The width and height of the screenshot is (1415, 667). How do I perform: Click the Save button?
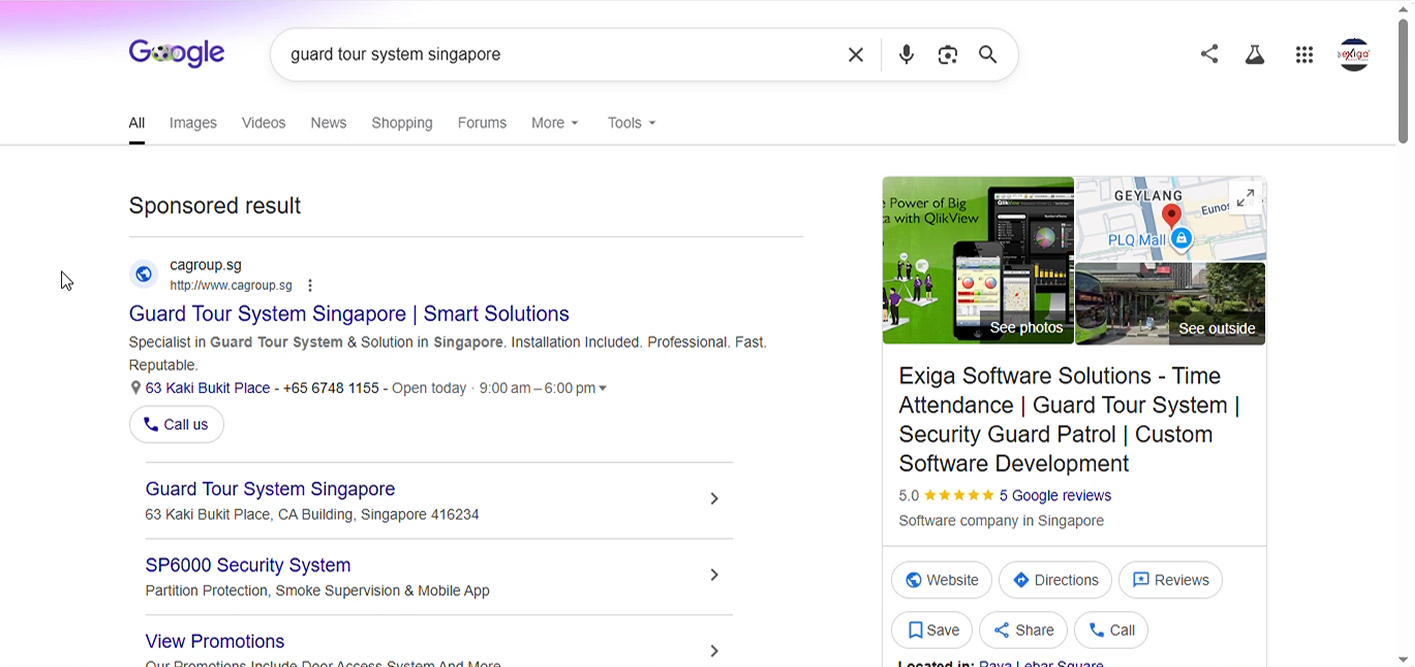coord(931,630)
